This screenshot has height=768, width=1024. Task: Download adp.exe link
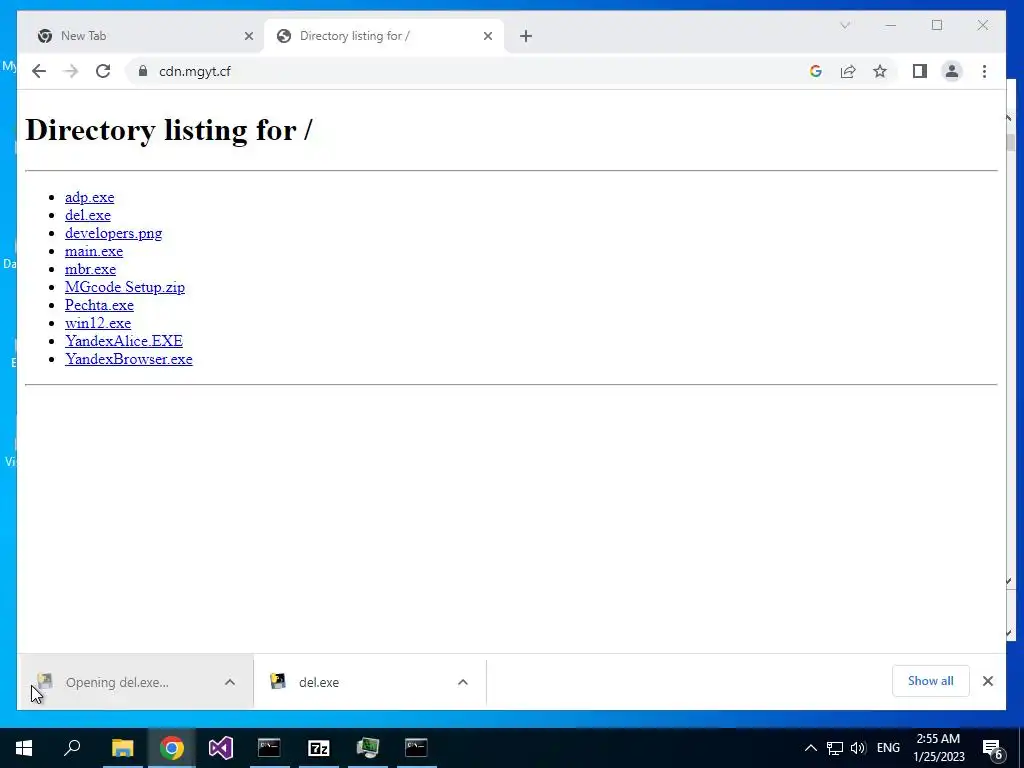[89, 197]
